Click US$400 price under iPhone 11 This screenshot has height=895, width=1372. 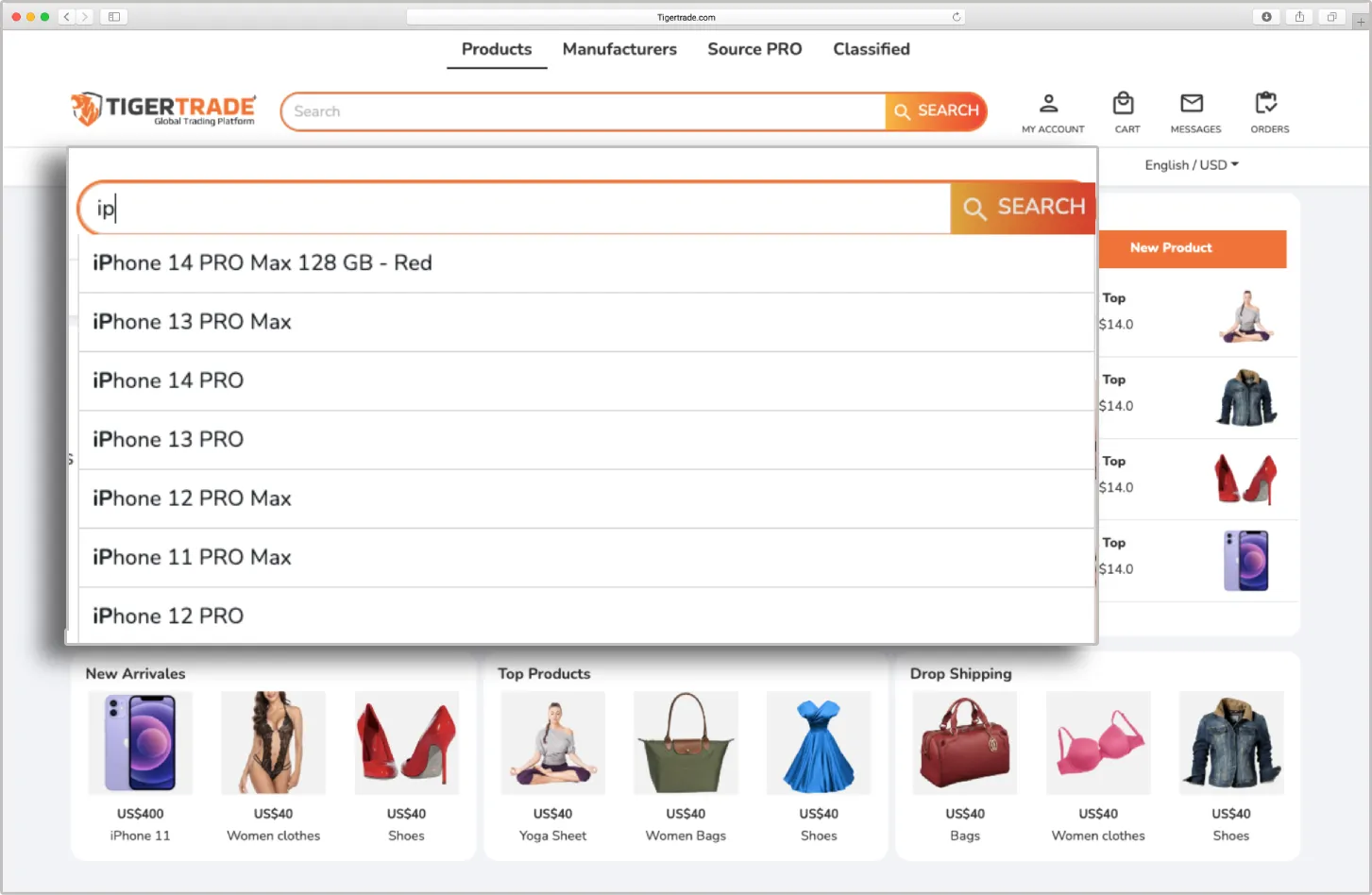(x=140, y=814)
